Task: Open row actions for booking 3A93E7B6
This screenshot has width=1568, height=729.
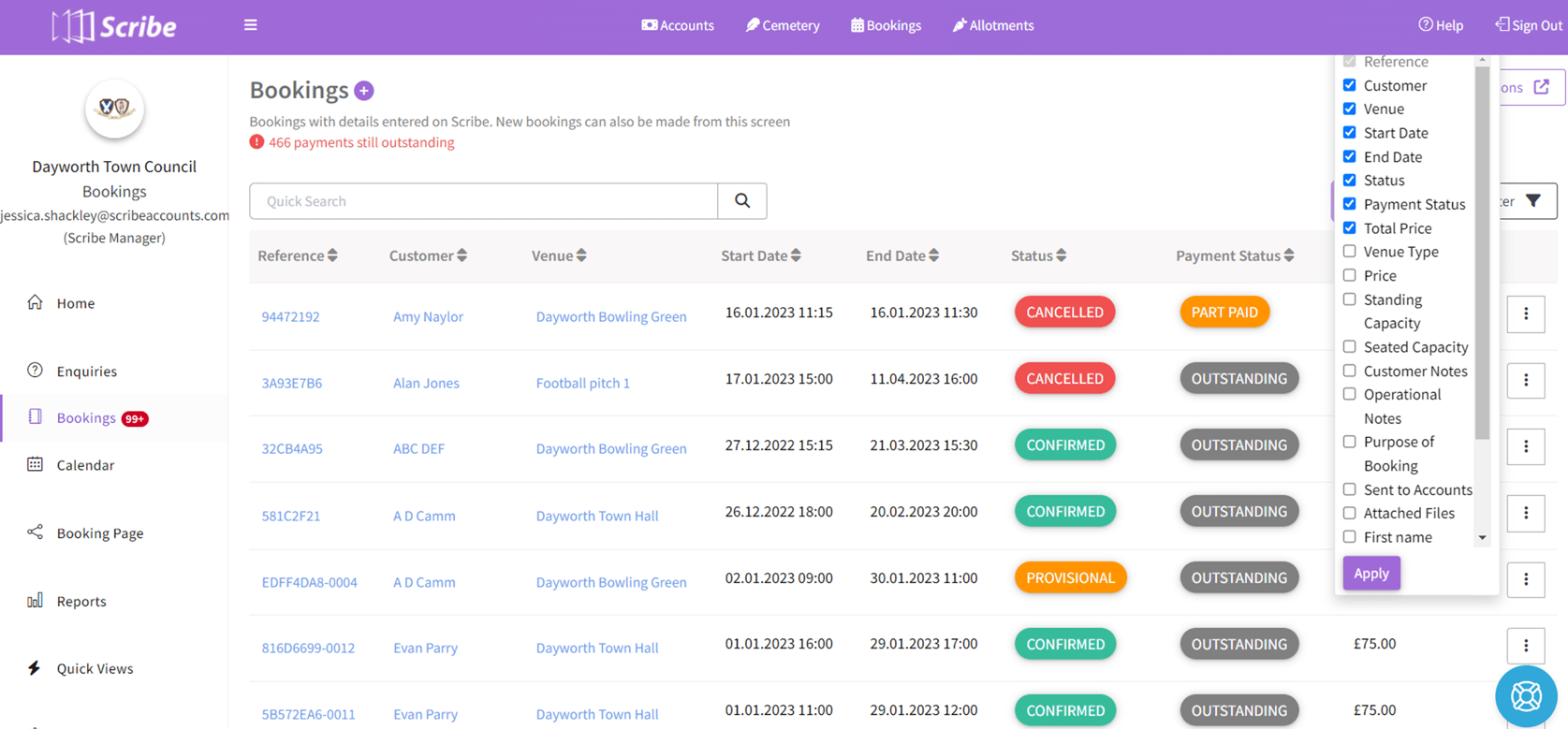Action: (x=1526, y=380)
